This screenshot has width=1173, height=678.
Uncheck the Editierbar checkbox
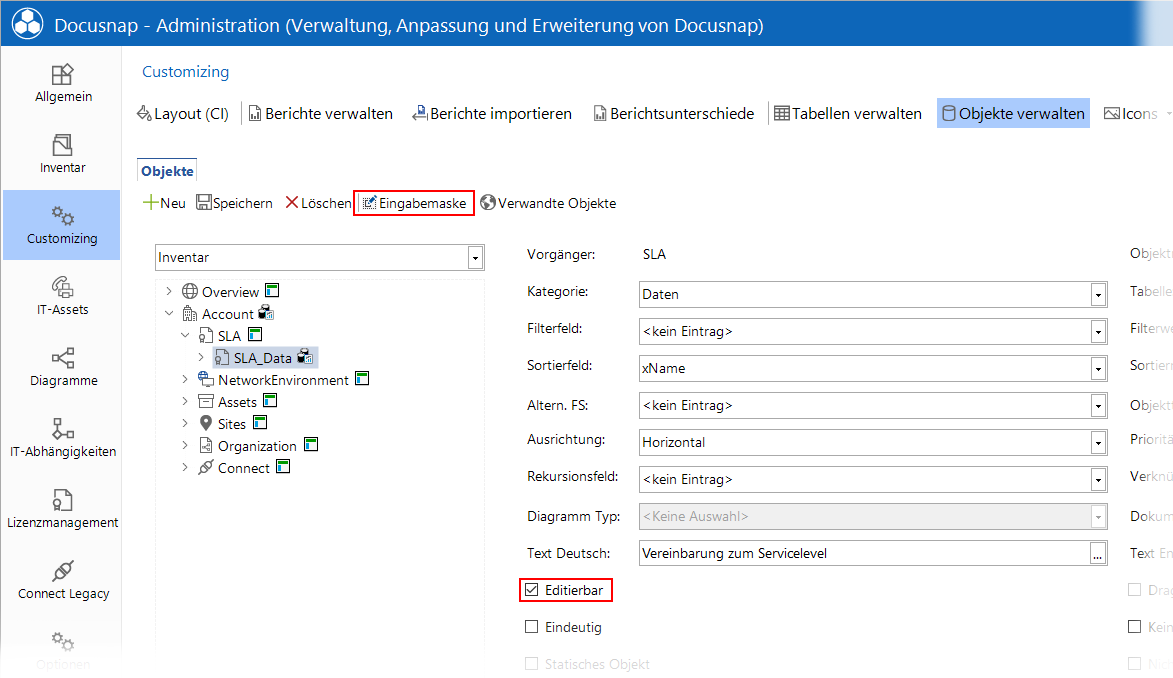tap(531, 590)
